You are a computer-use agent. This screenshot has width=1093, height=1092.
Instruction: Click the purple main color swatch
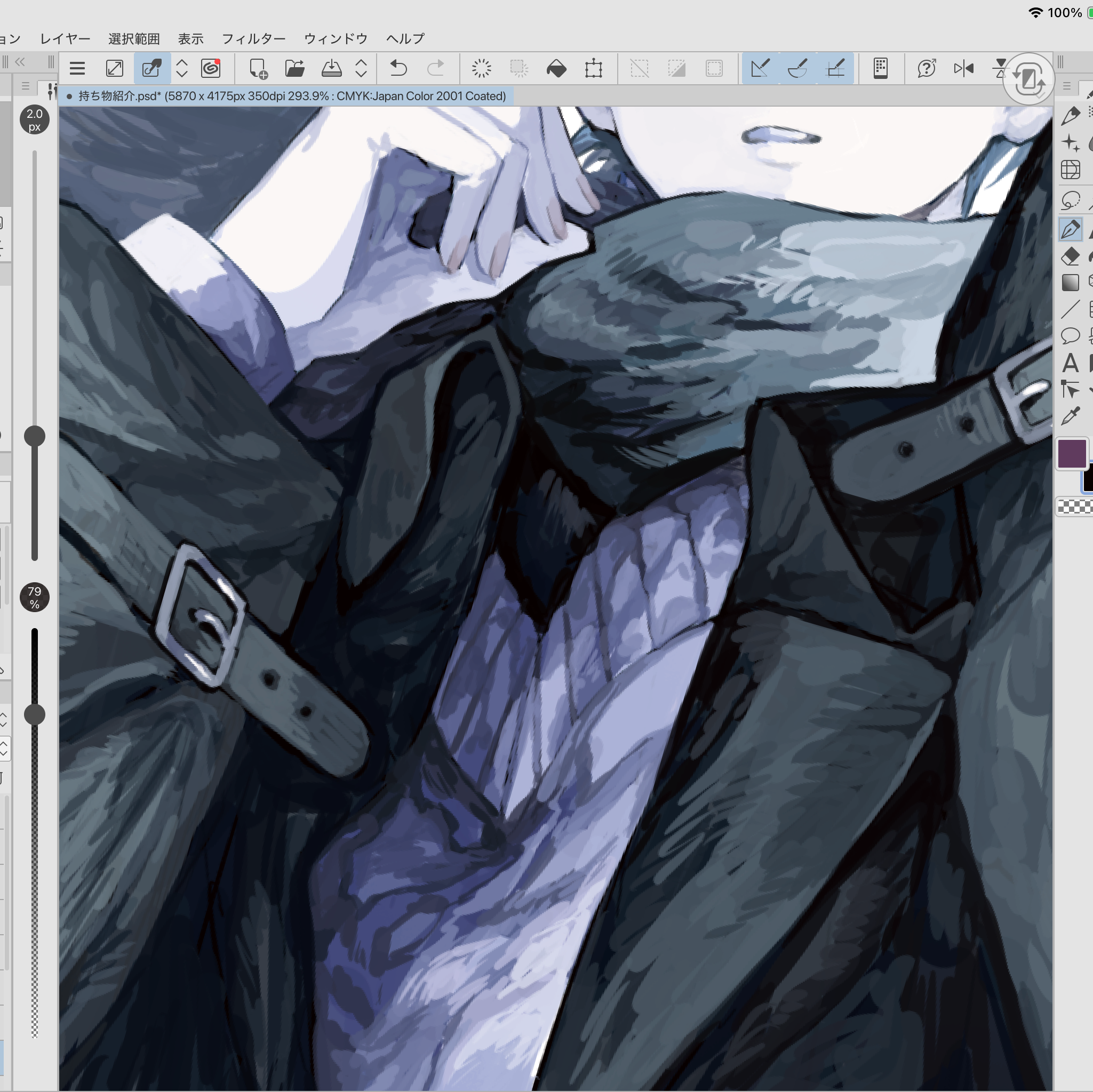[1072, 454]
